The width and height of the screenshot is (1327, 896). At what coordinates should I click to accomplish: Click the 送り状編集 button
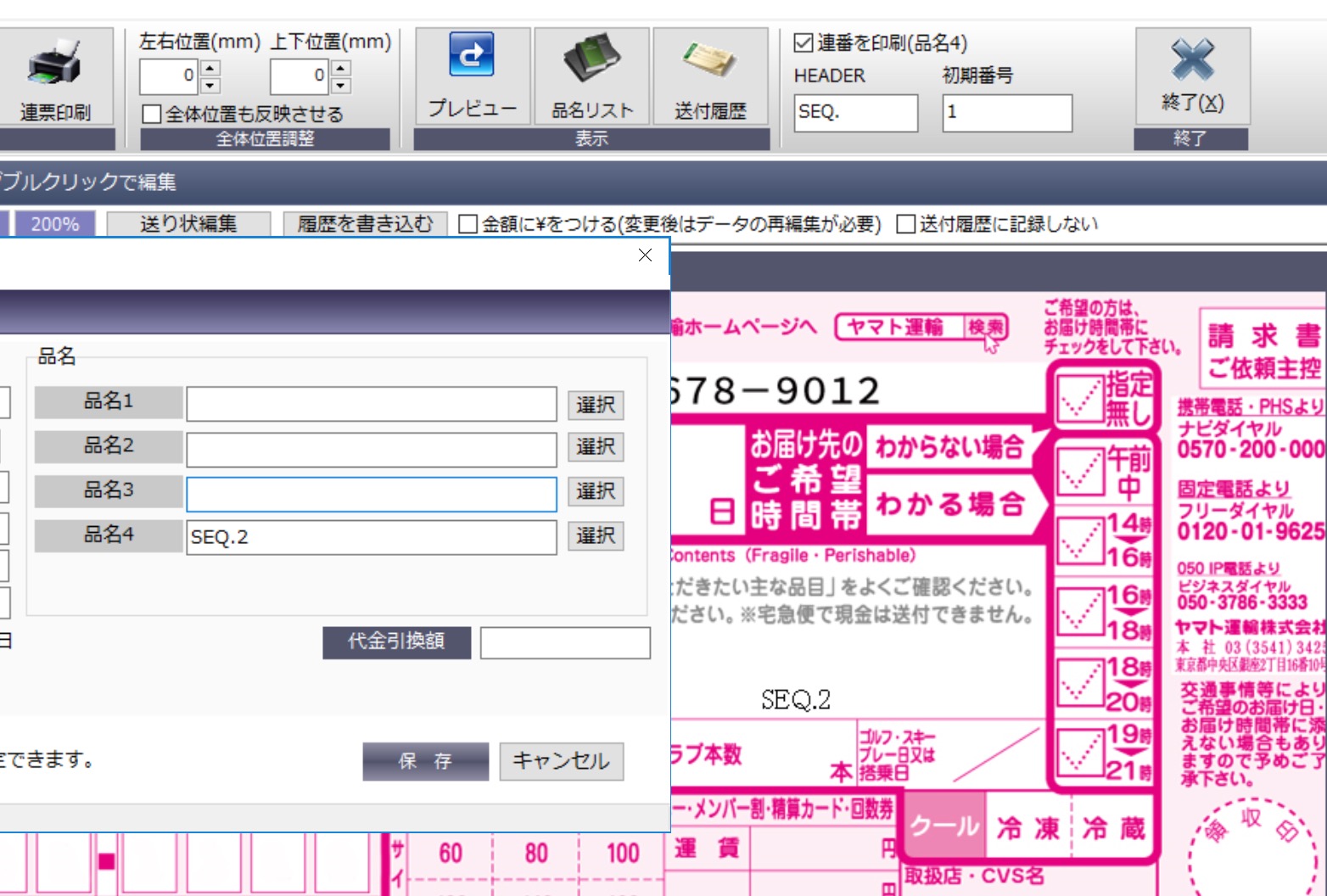[188, 224]
